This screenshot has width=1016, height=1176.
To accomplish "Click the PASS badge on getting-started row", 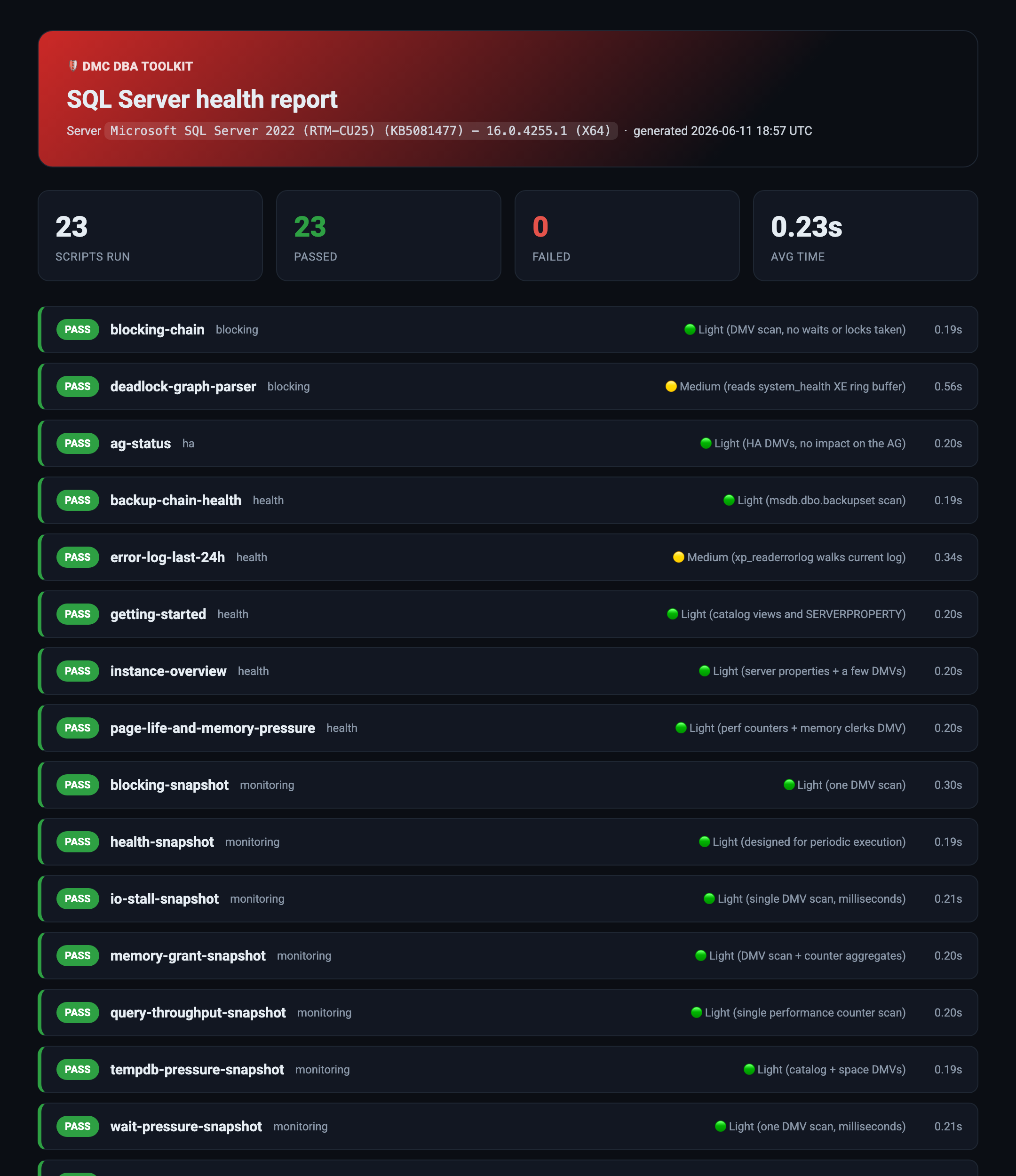I will [78, 613].
